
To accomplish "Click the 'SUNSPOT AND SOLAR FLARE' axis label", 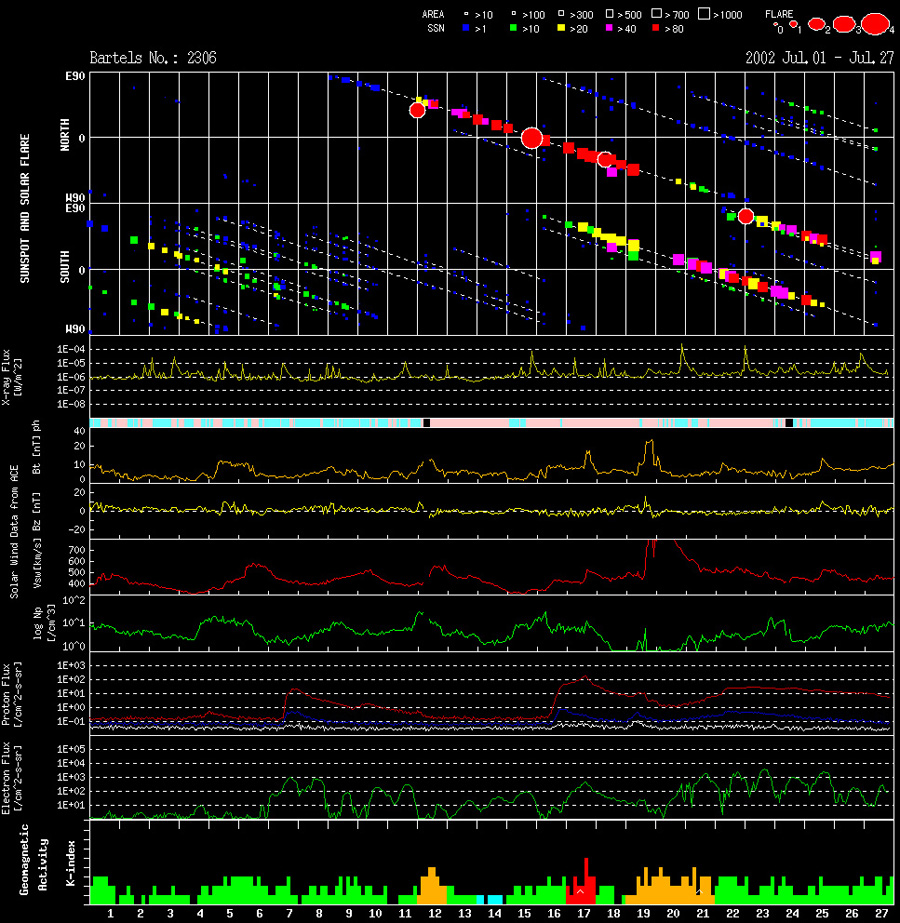I will click(x=25, y=208).
